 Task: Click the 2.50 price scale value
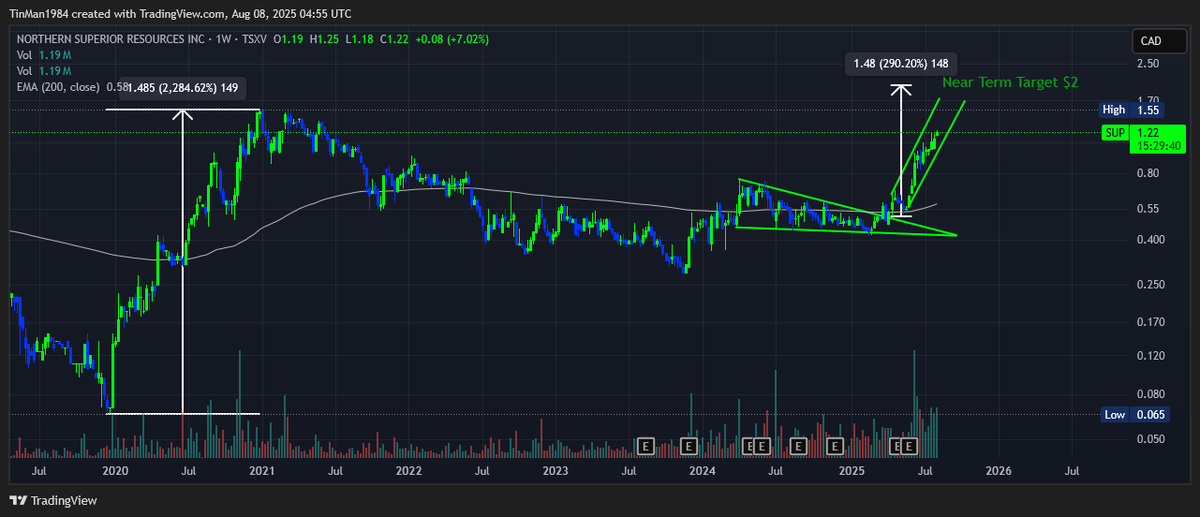coord(1146,63)
